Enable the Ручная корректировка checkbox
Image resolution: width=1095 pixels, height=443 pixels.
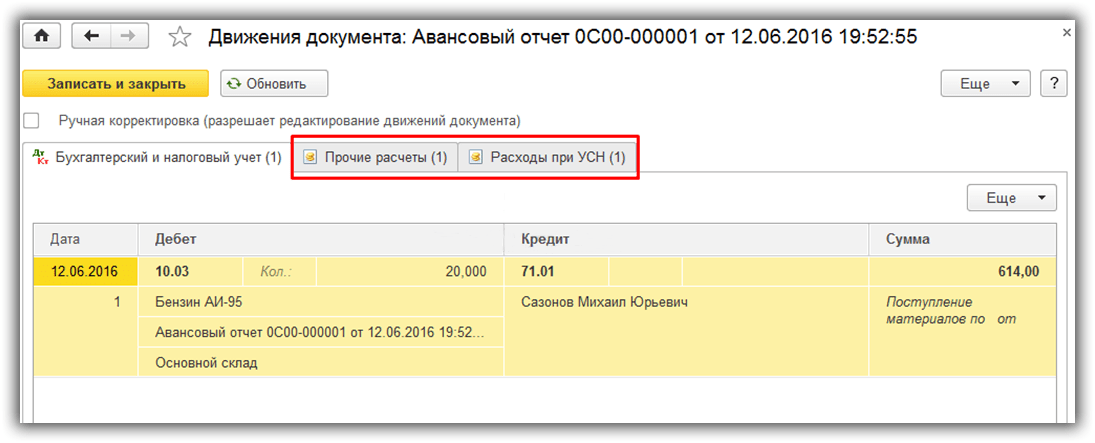click(31, 121)
